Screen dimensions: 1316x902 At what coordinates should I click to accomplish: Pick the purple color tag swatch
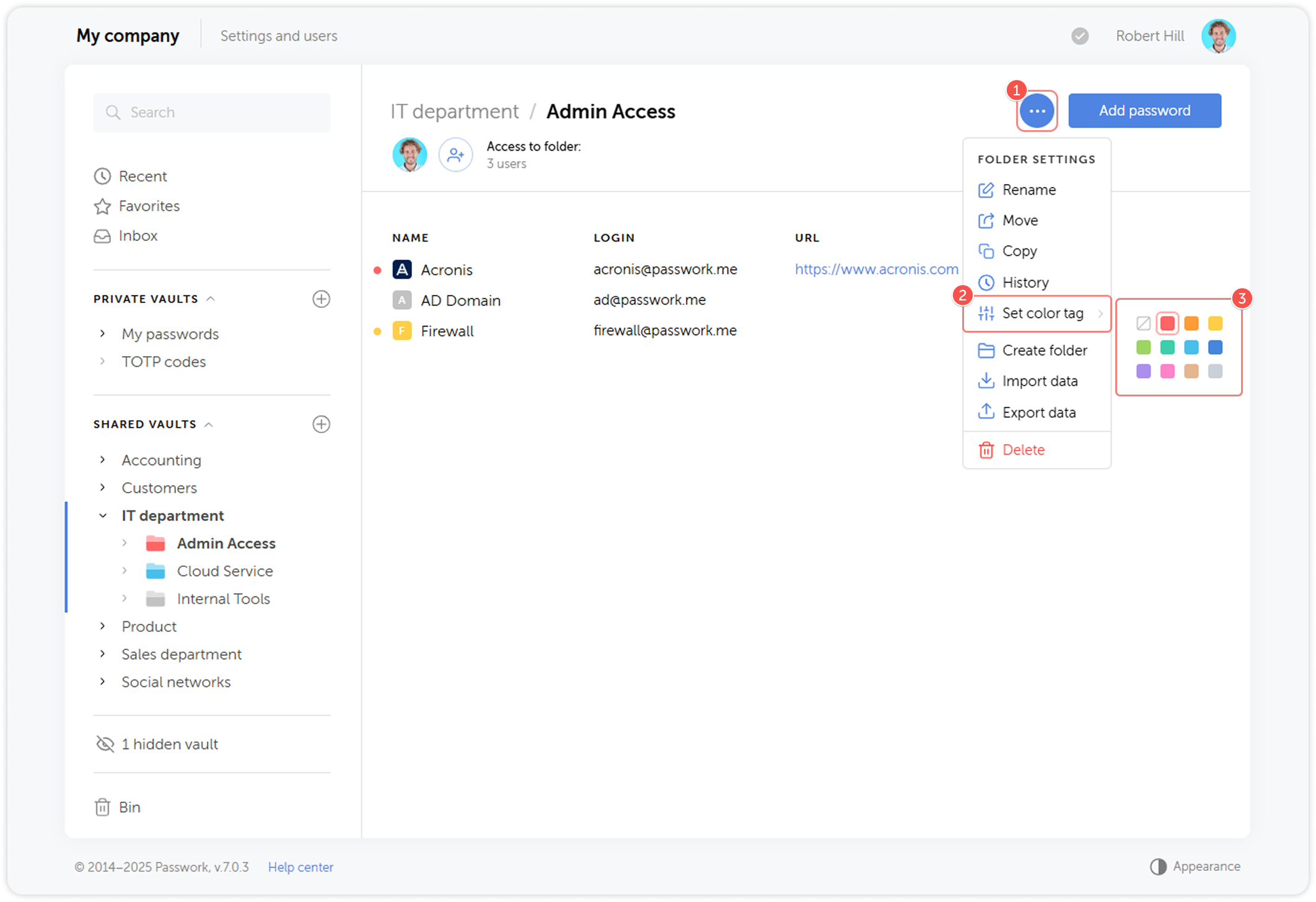tap(1144, 371)
